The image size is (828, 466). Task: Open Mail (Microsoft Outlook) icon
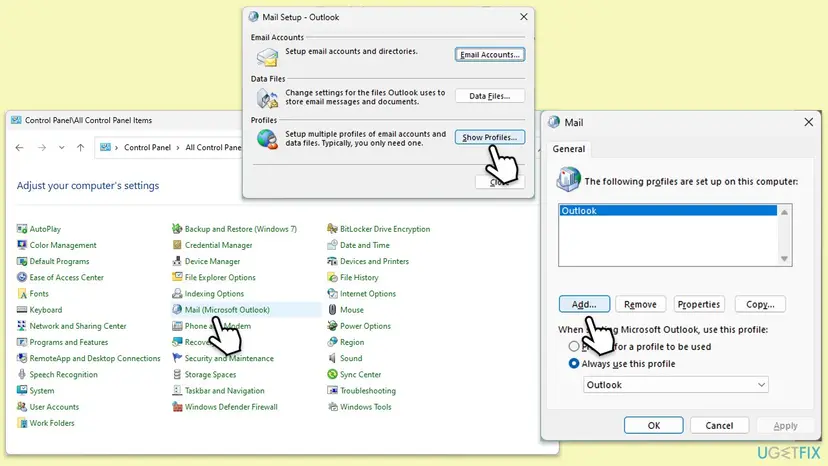tap(177, 310)
